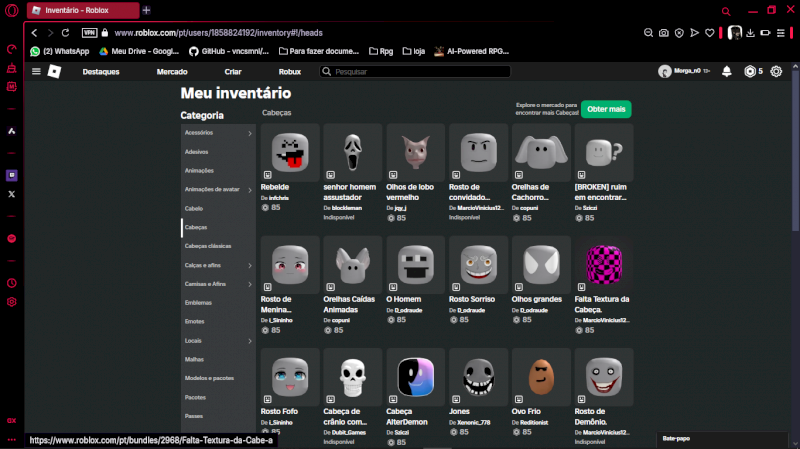800x449 pixels.
Task: Expand the Animações de avatar category
Action: [250, 189]
